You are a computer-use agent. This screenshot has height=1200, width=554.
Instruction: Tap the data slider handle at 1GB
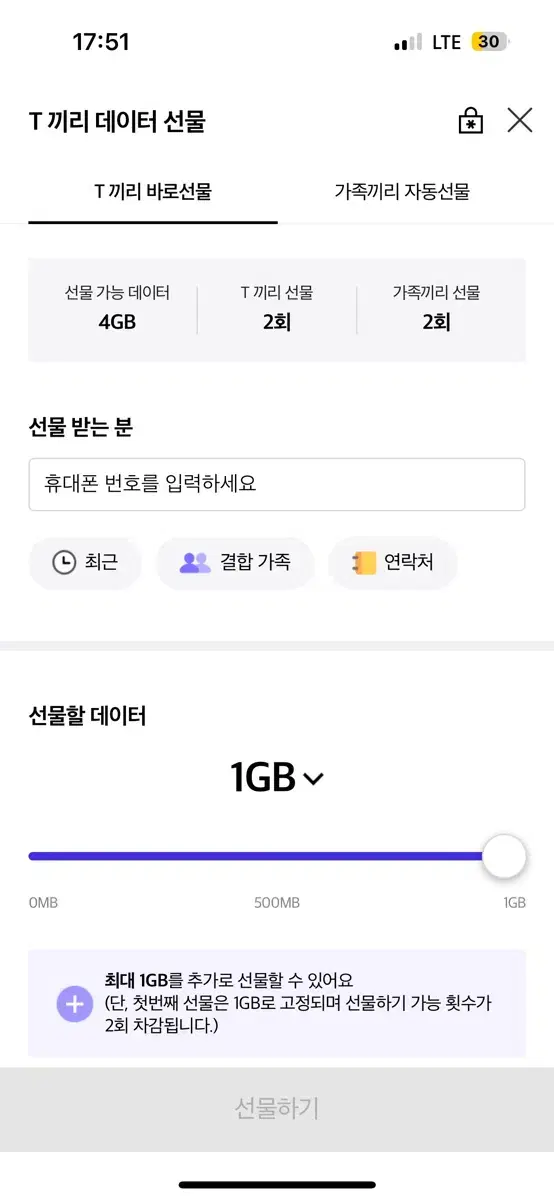click(x=504, y=856)
